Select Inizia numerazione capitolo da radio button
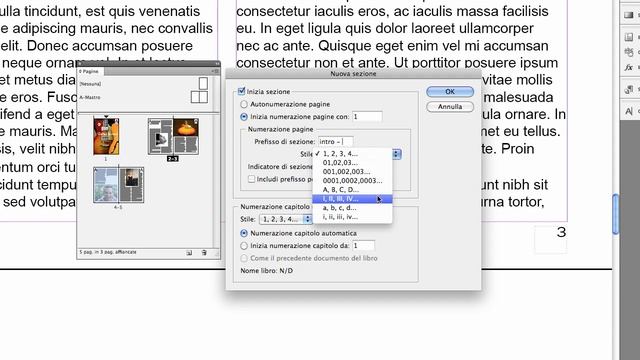 click(244, 246)
